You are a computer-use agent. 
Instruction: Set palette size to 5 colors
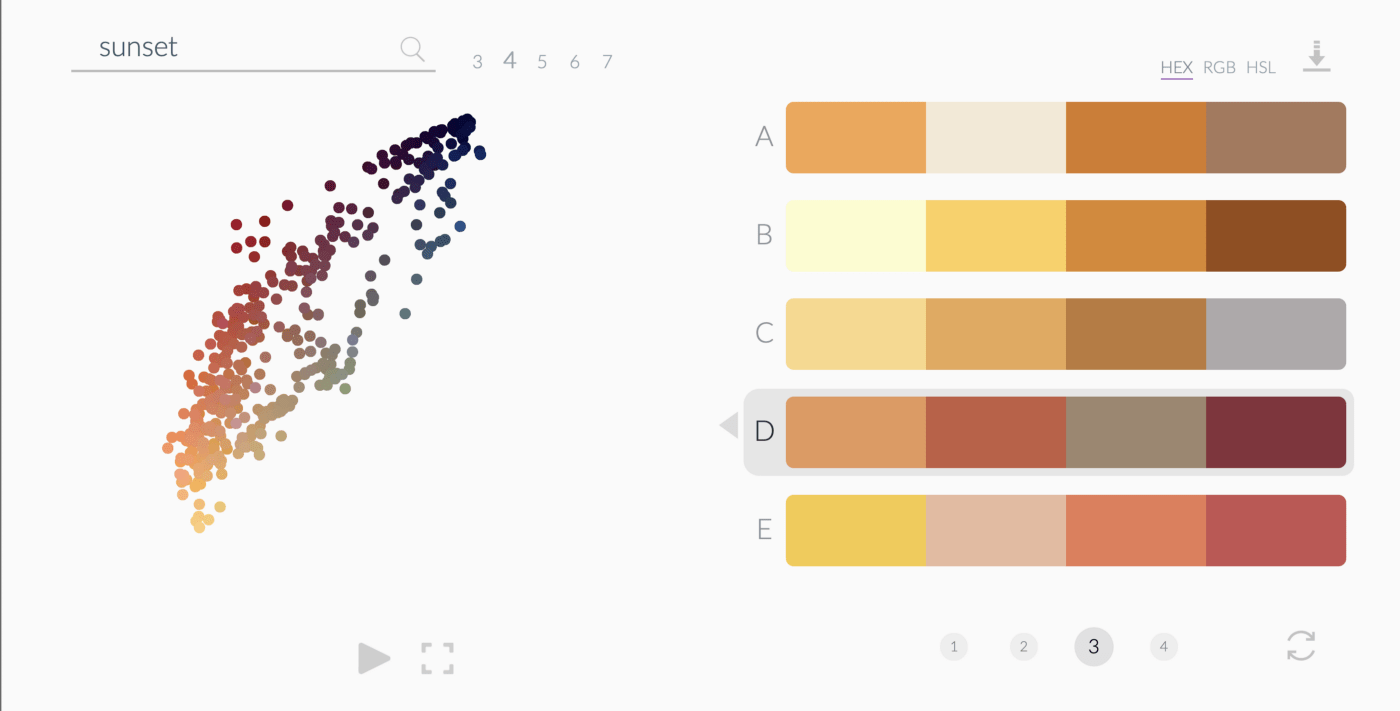click(x=542, y=61)
